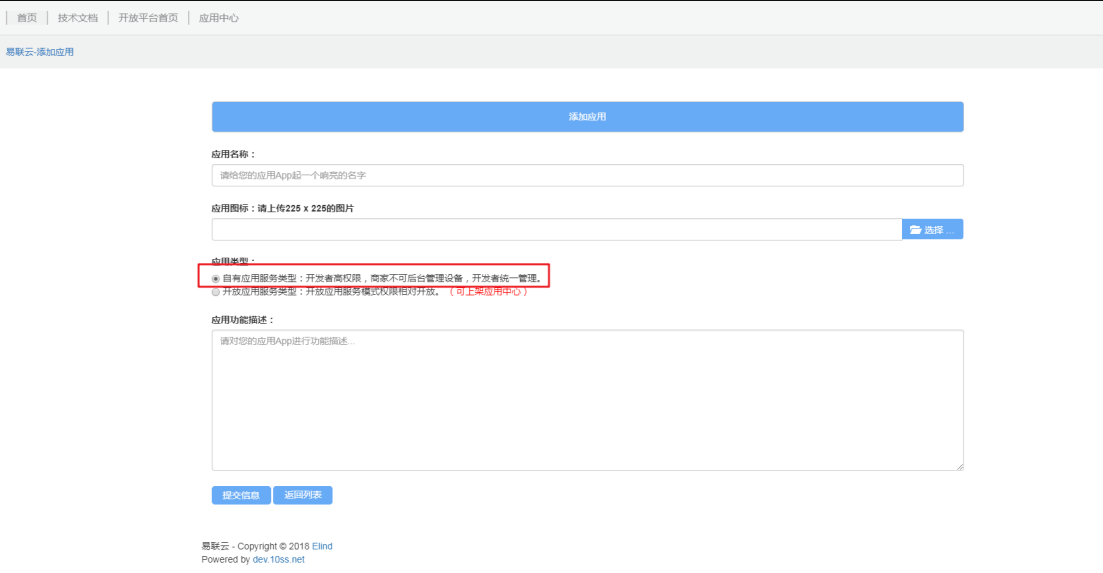
Task: Focus the 应用名称 text field
Action: [587, 175]
